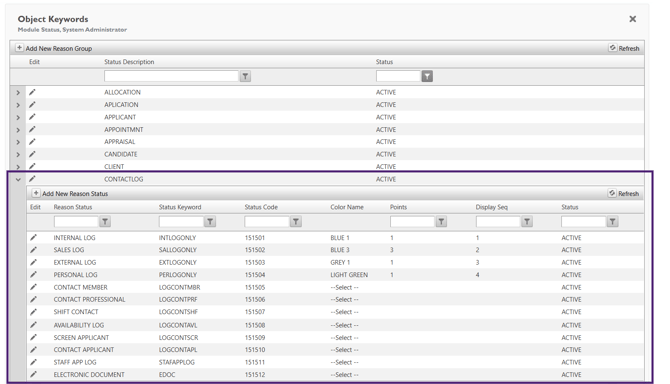Open color dropdown for CONTACT MEMBER

point(344,287)
